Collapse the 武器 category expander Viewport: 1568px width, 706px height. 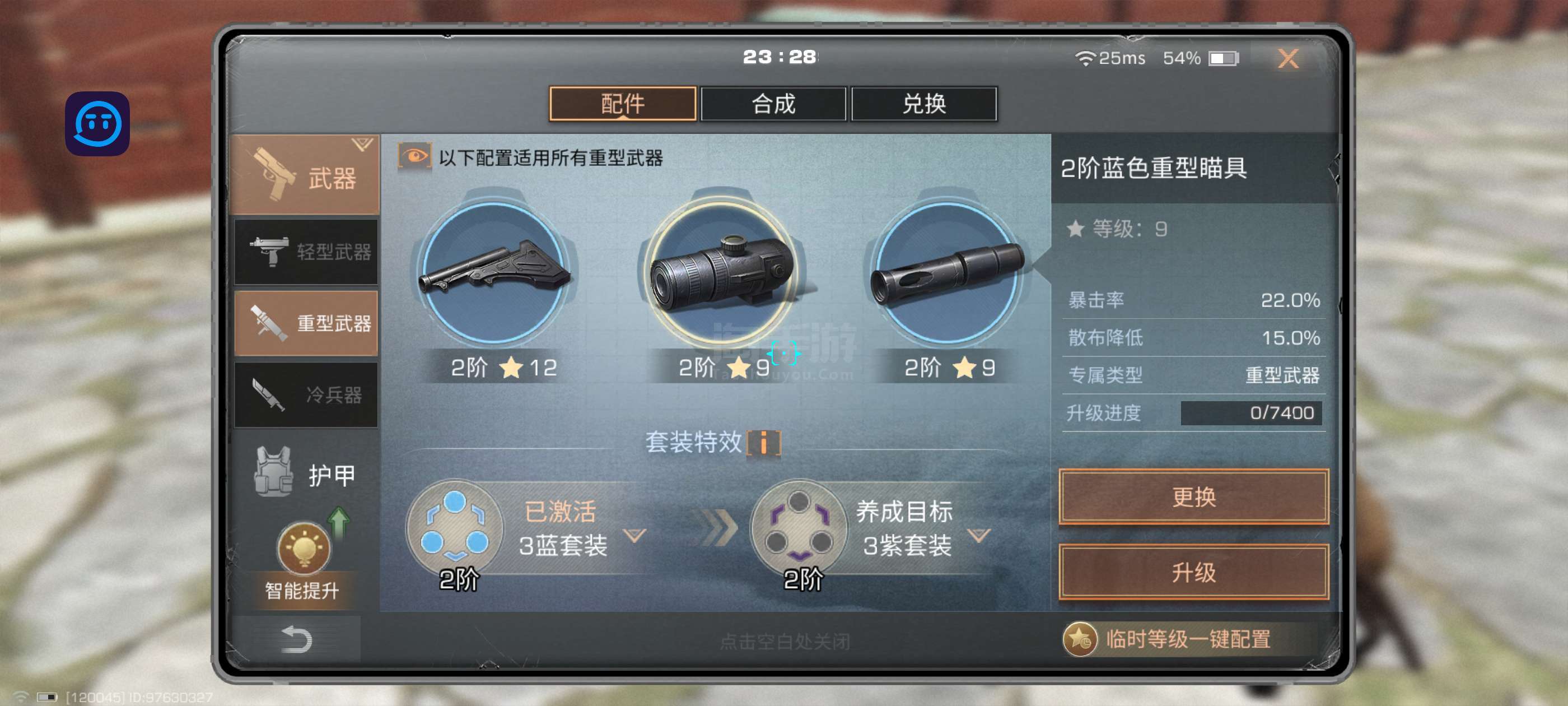(x=362, y=145)
